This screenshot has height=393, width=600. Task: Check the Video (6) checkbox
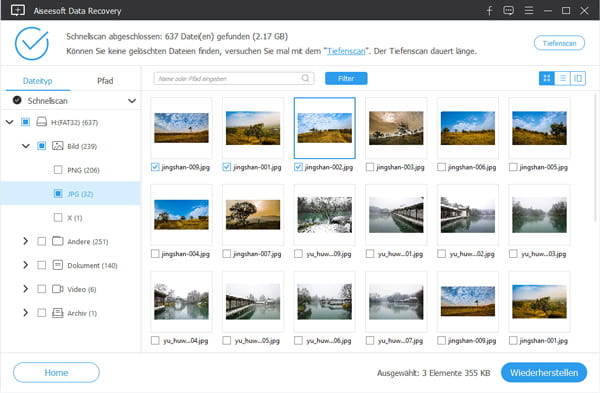tap(41, 289)
